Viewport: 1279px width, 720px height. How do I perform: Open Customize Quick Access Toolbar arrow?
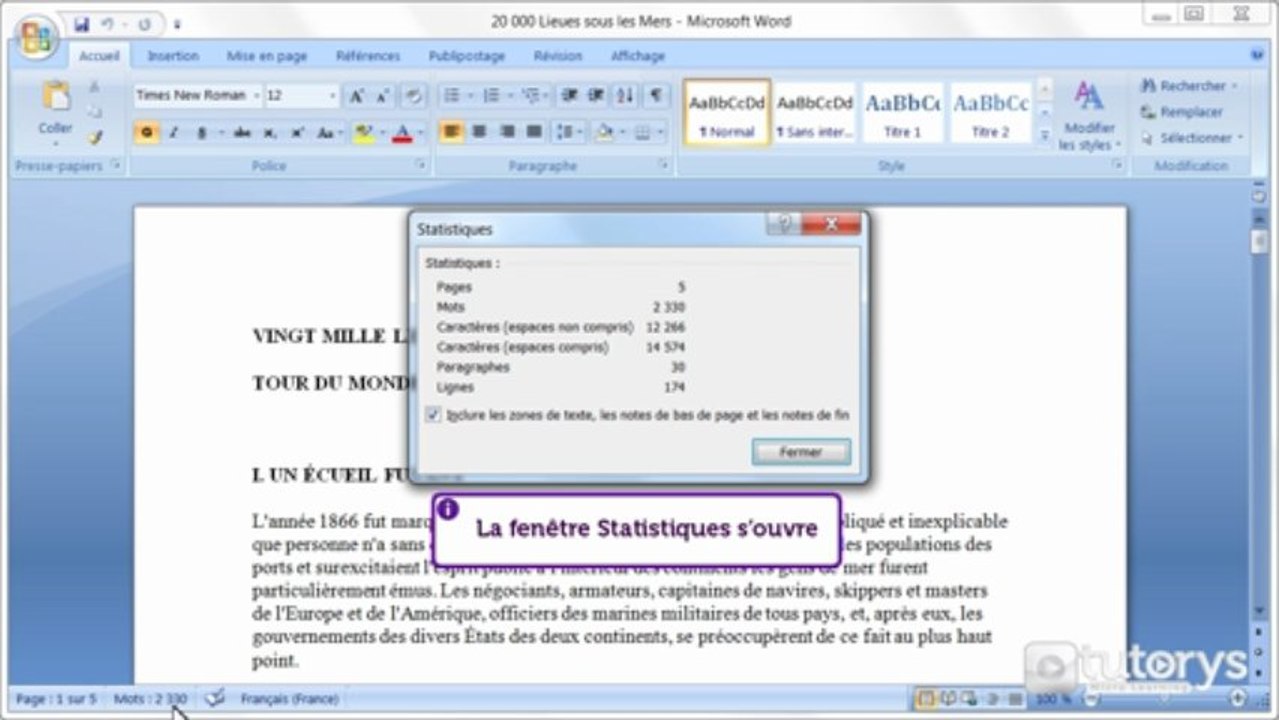[177, 24]
